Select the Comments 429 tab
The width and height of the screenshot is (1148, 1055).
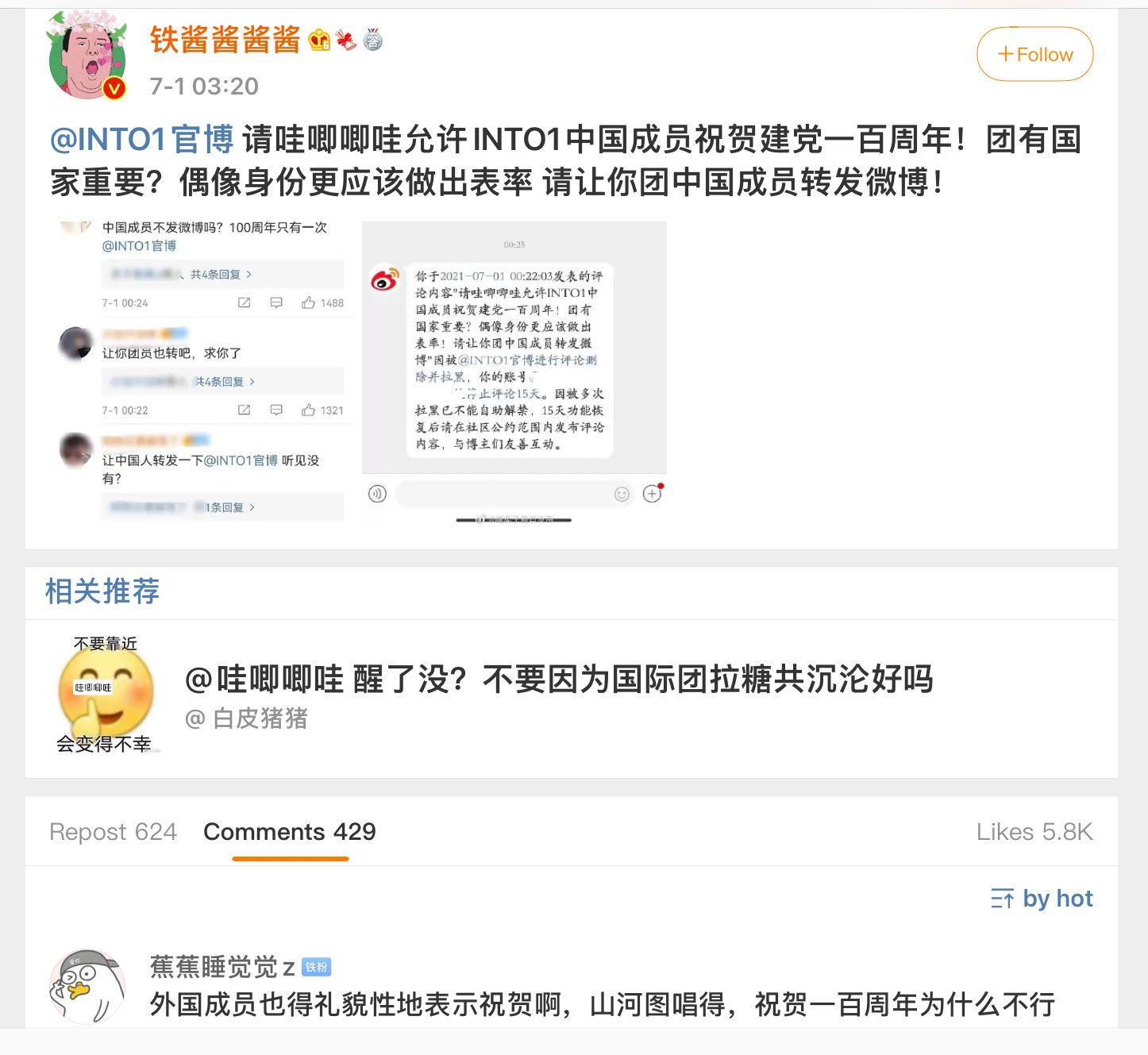point(290,832)
